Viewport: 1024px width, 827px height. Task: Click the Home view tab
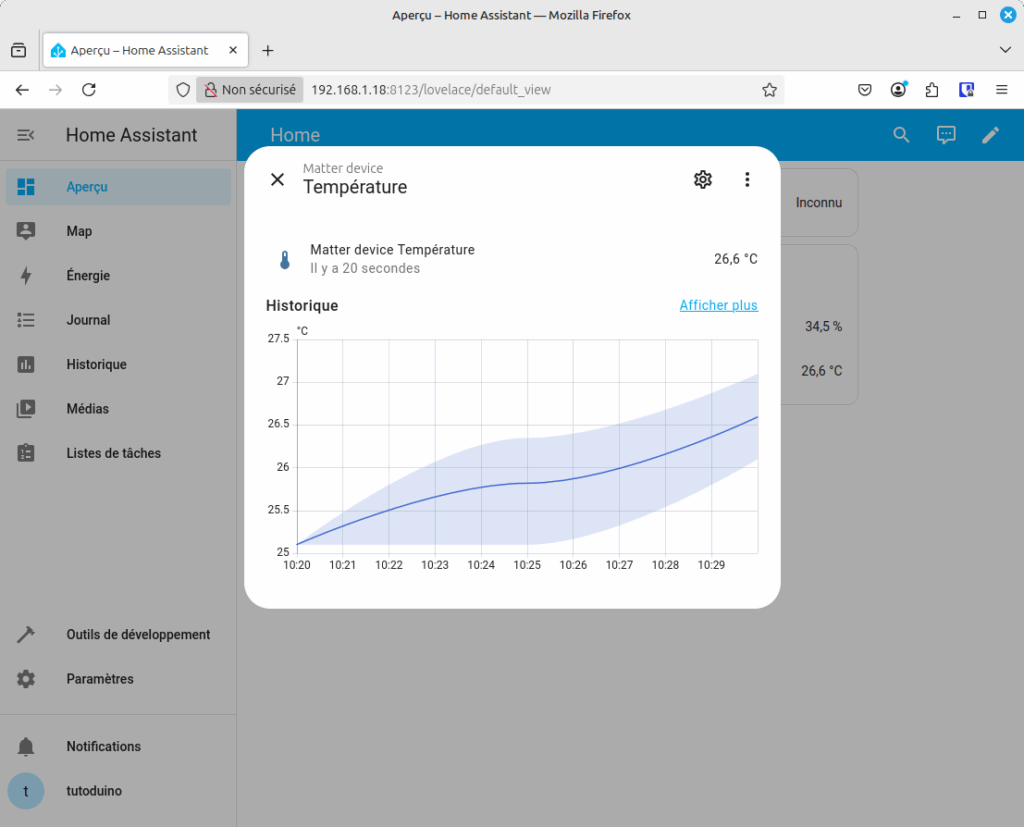[x=295, y=135]
